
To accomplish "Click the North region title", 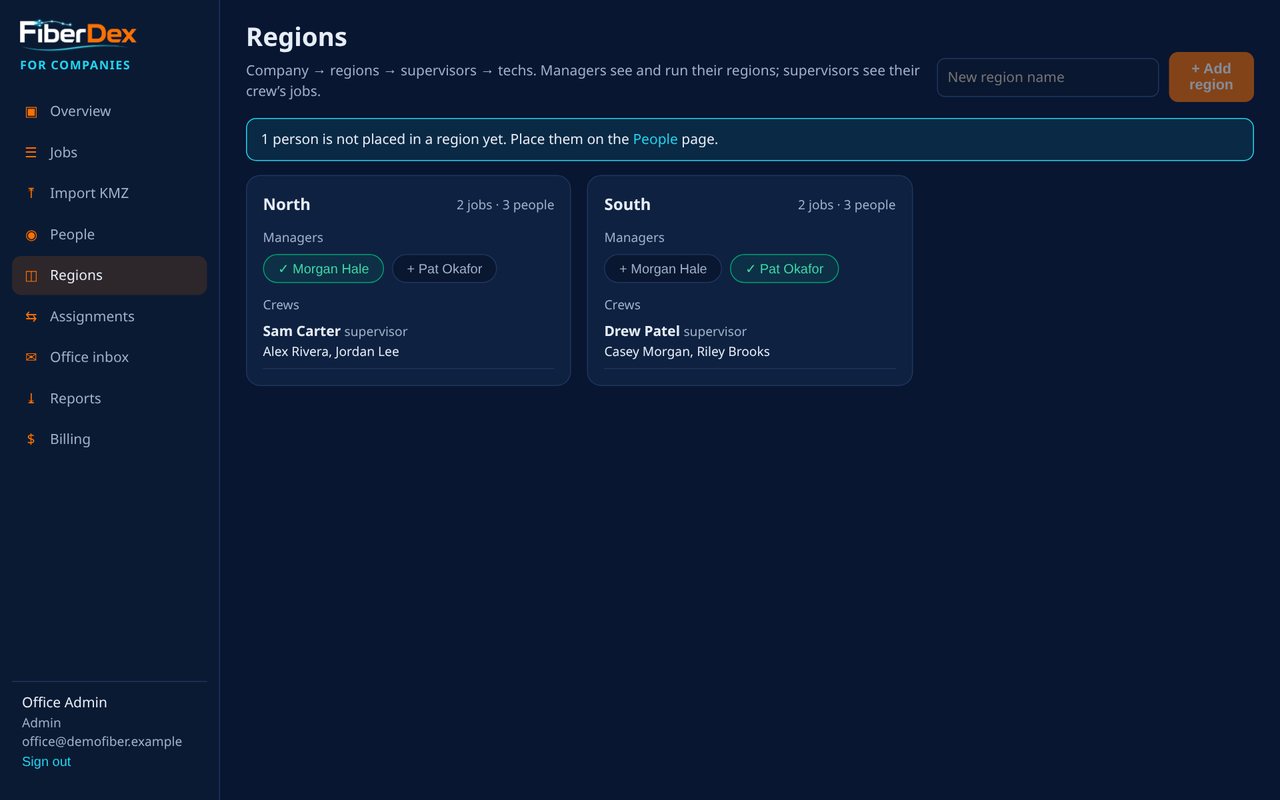I will tap(287, 204).
